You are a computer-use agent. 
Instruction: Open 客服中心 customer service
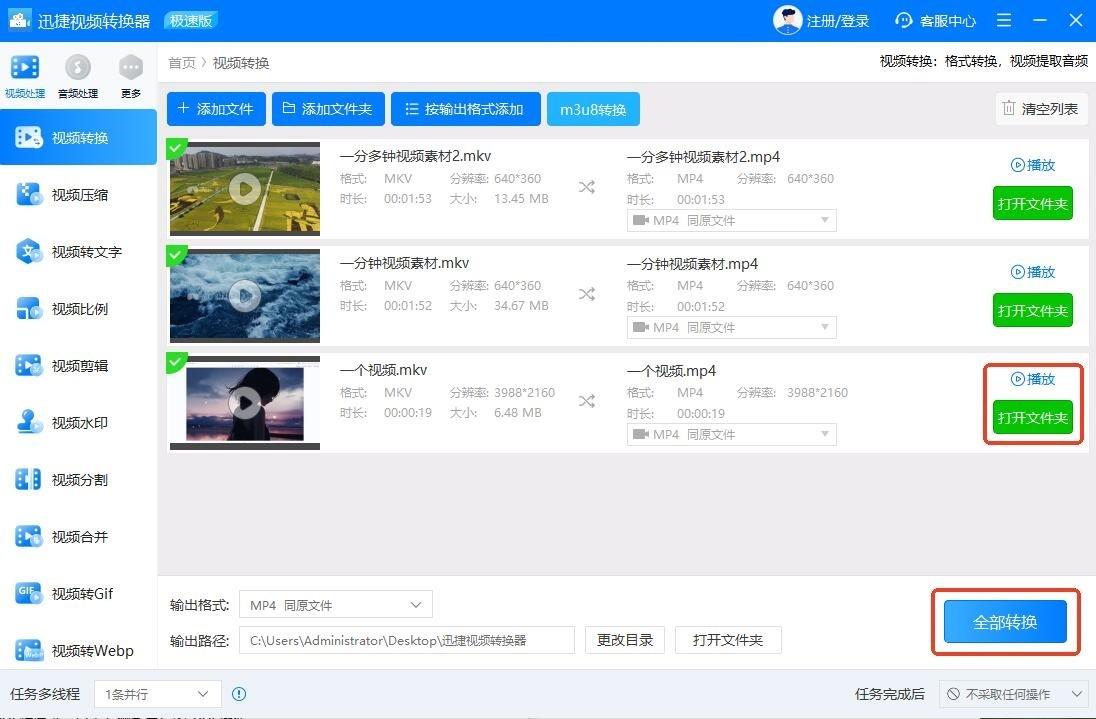pos(936,21)
